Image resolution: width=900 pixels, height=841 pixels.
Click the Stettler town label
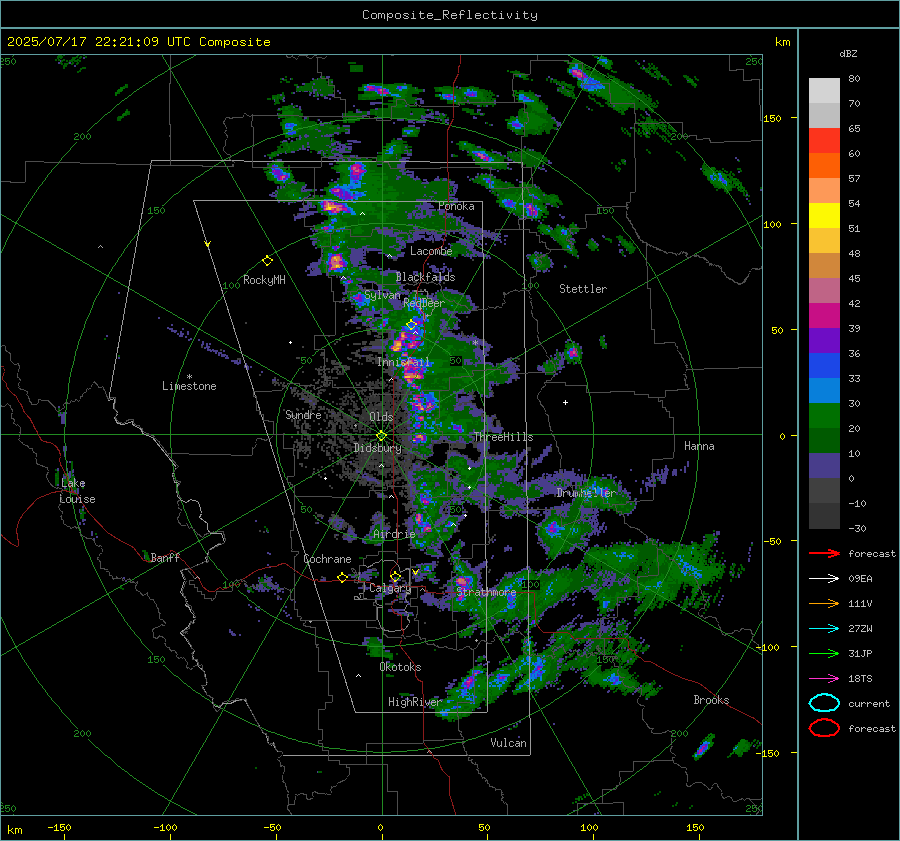[x=583, y=289]
